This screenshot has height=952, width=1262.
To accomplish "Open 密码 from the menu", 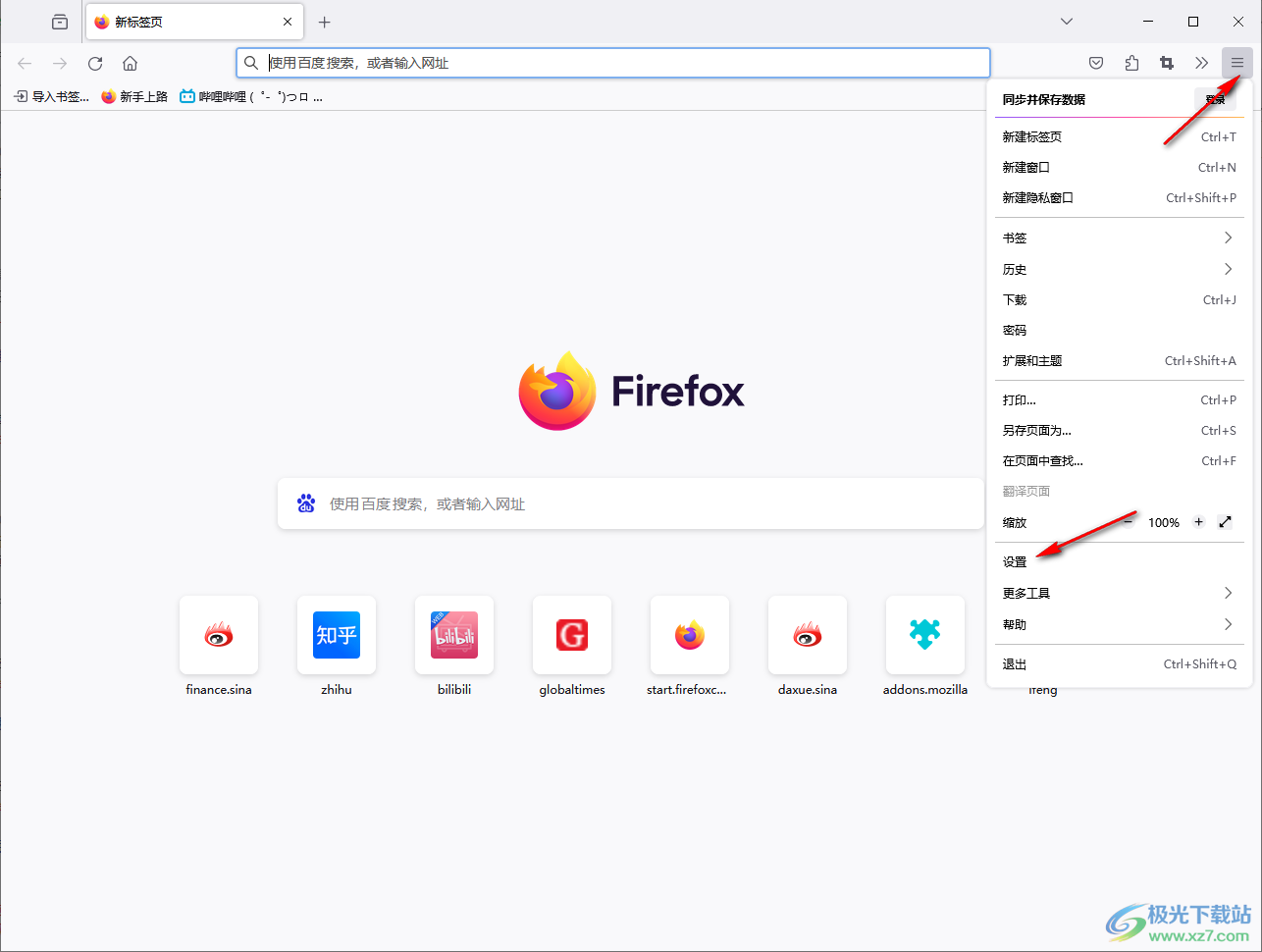I will [x=1119, y=330].
